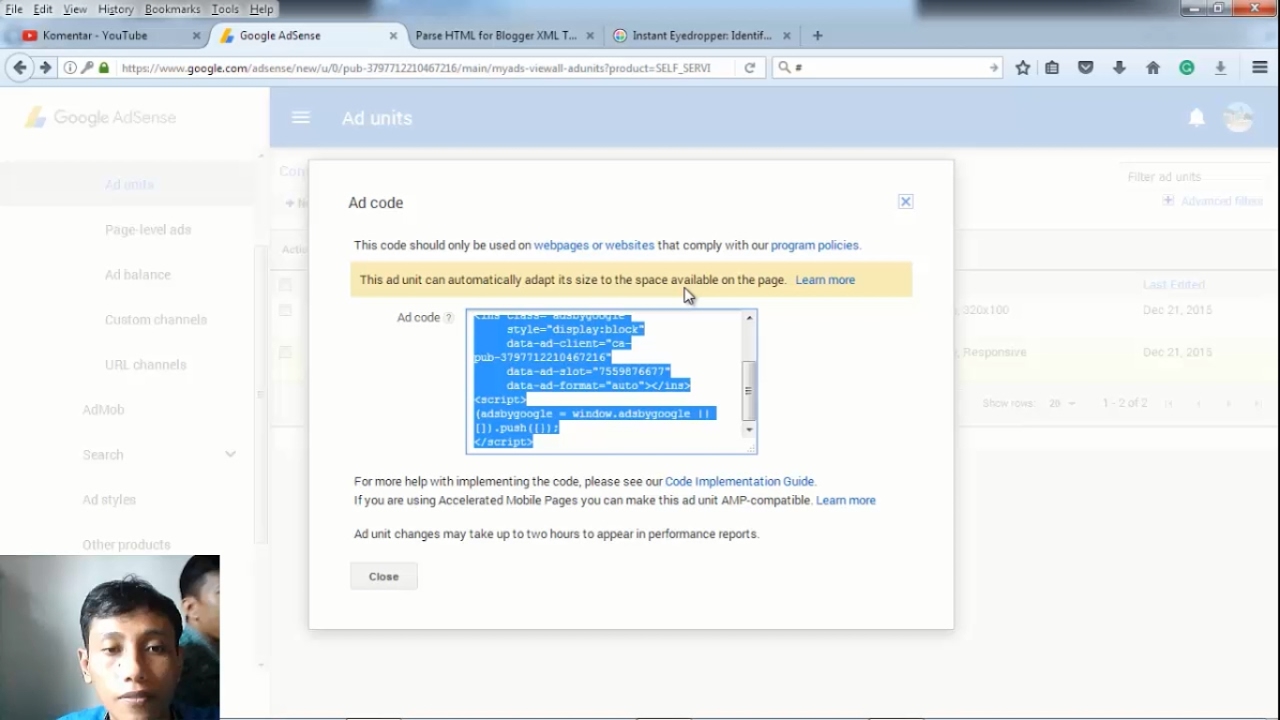Select Ad units in sidebar
Screen dimensions: 1280x720
[x=129, y=185]
